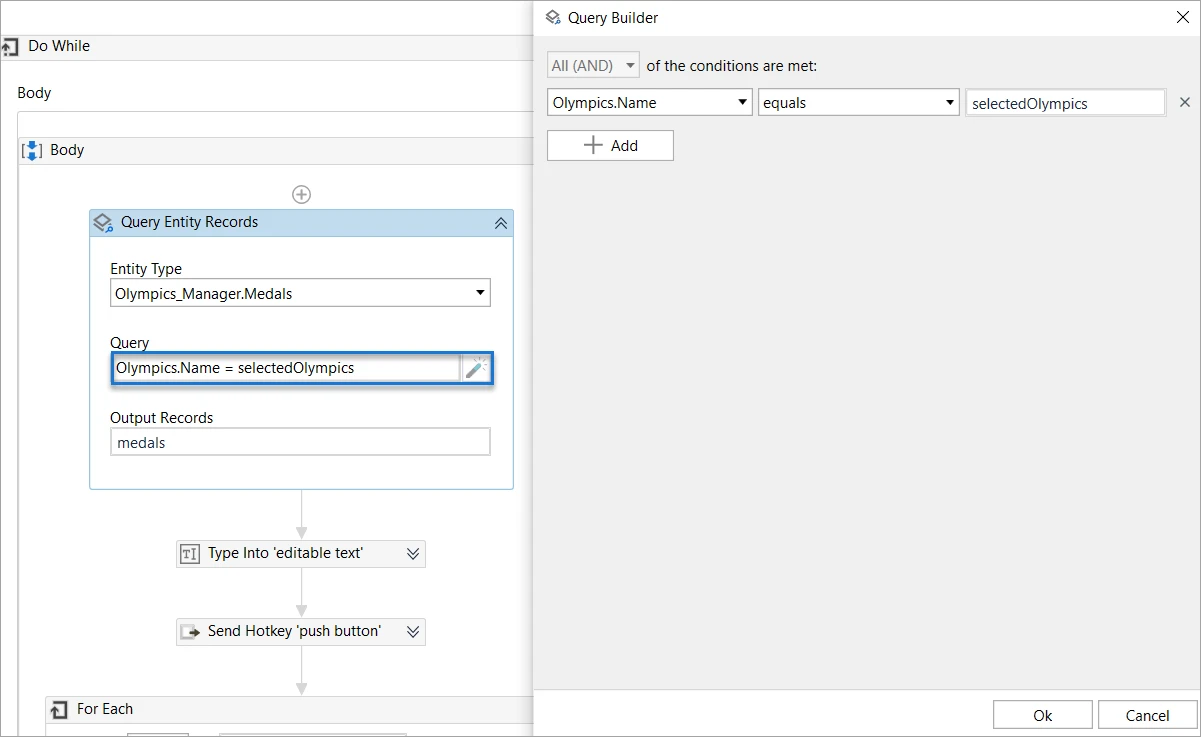Click the plus circle to add activity
Viewport: 1201px width, 737px height.
click(301, 194)
